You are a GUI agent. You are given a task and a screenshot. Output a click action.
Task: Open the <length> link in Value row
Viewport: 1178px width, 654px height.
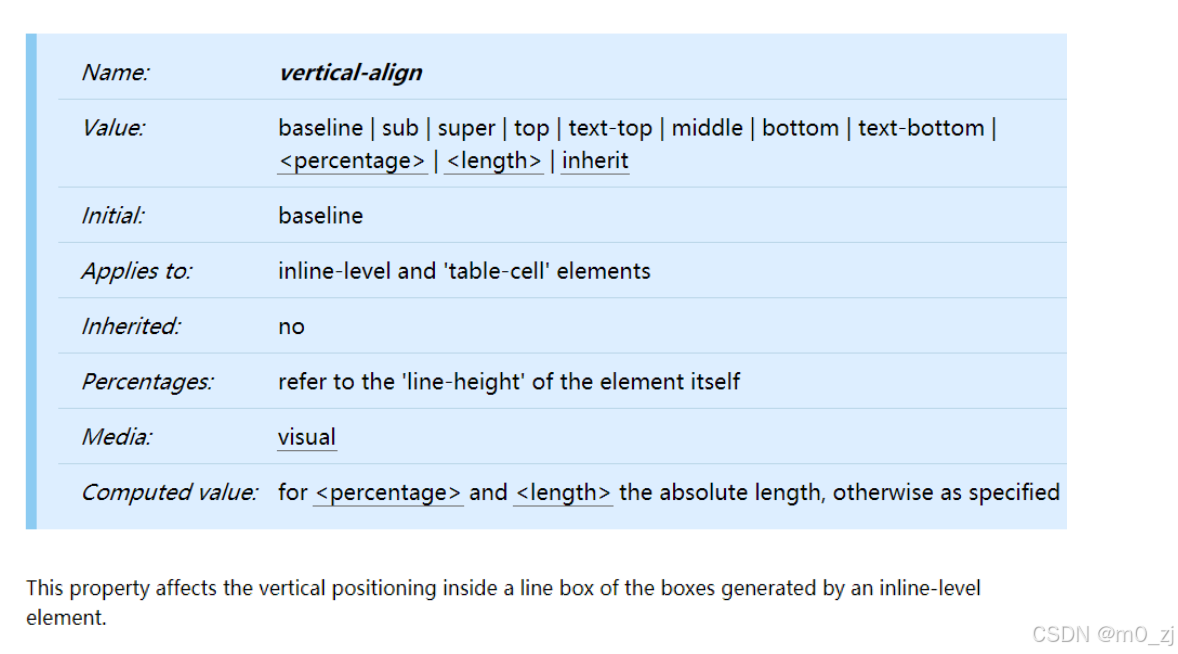494,161
